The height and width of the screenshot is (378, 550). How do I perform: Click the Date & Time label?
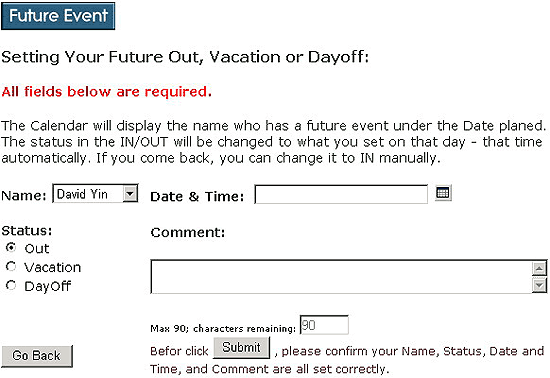point(197,196)
